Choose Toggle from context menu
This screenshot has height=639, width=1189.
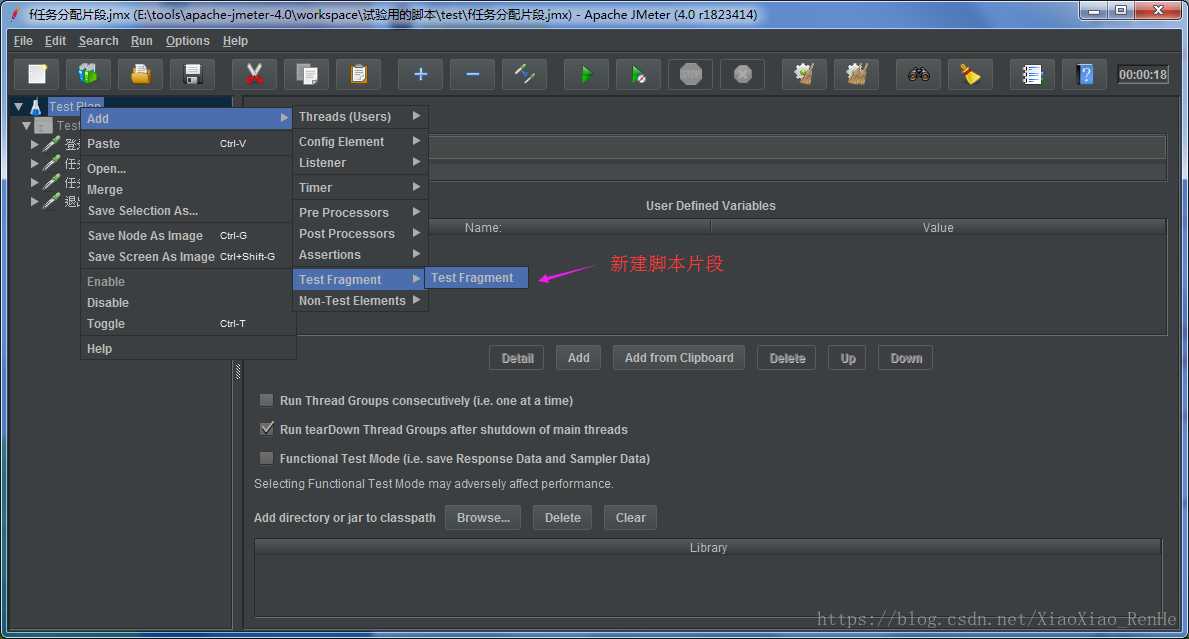pyautogui.click(x=187, y=324)
